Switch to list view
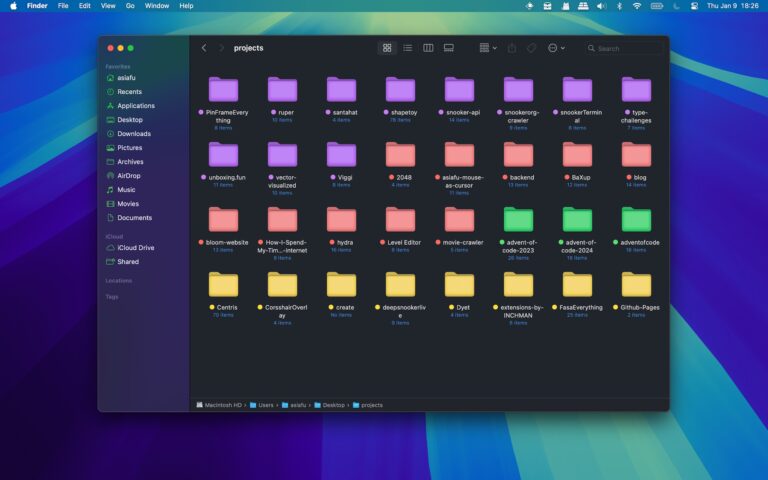 point(408,48)
